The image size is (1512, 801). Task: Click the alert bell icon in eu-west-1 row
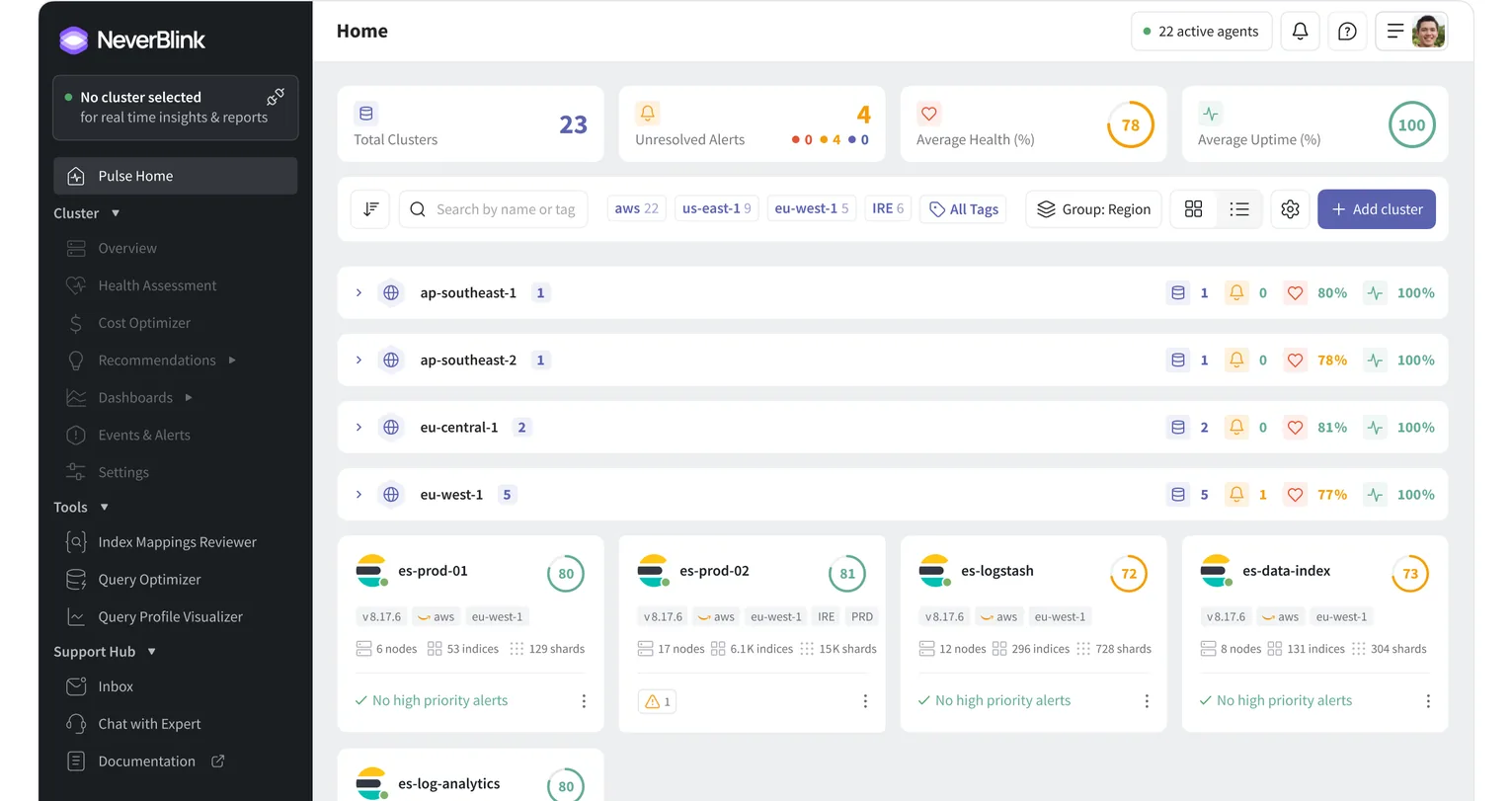(1236, 495)
